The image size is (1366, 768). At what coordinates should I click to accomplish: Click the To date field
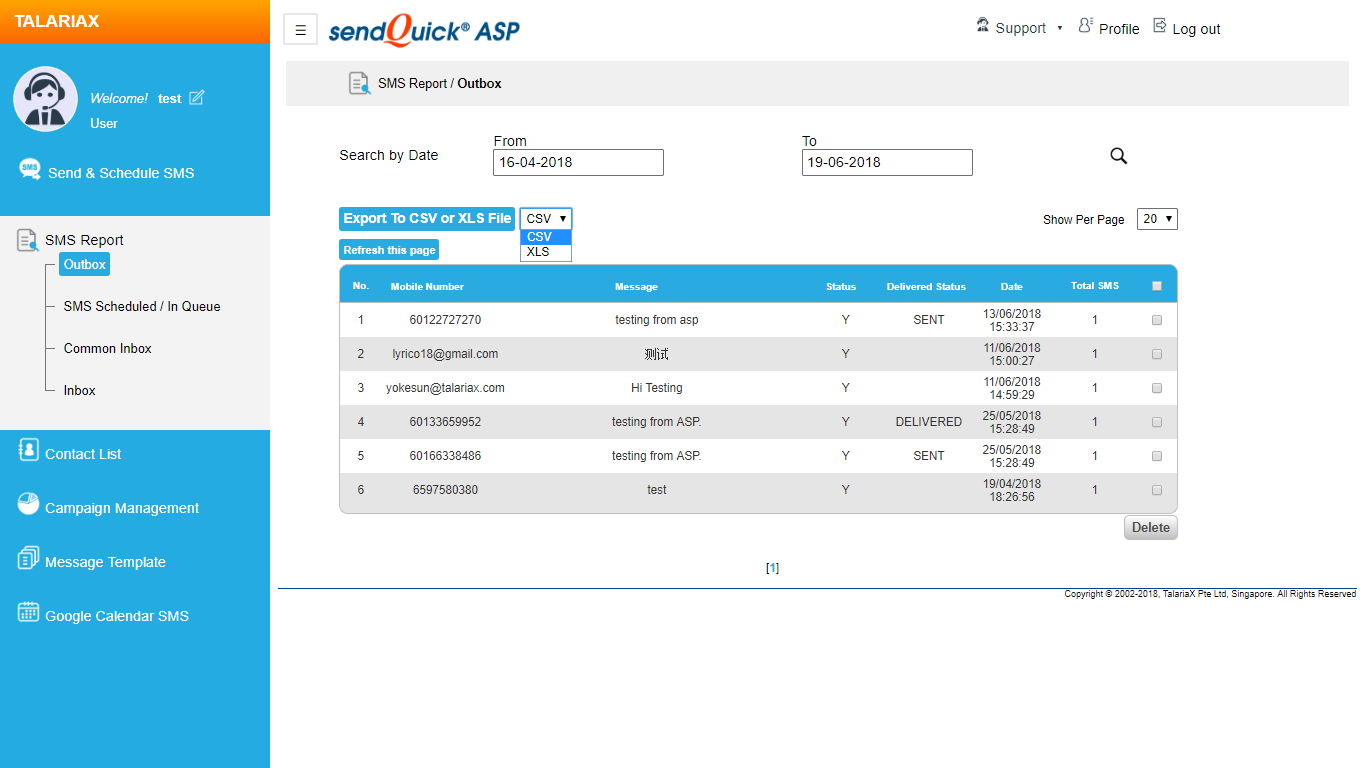tap(887, 162)
